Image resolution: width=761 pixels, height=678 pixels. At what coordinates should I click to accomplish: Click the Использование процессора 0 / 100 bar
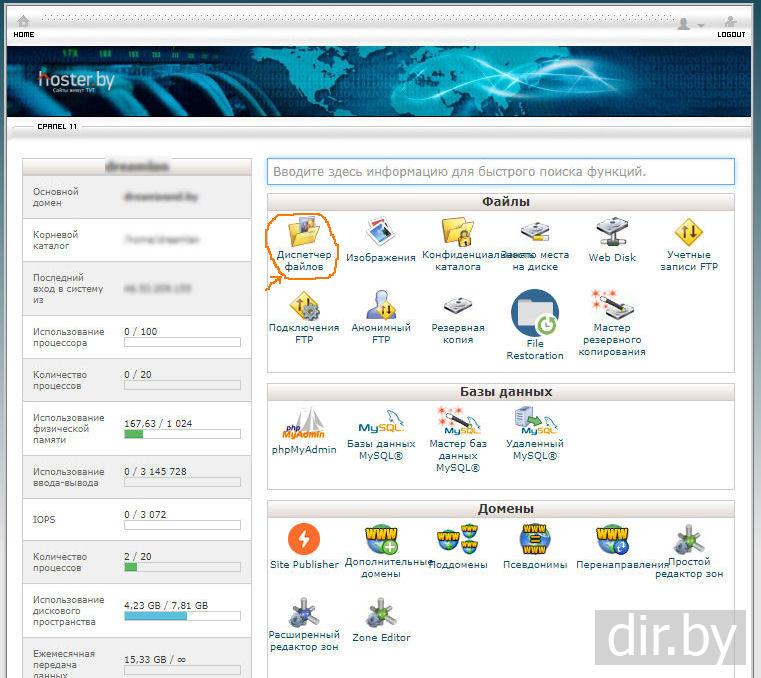coord(182,342)
